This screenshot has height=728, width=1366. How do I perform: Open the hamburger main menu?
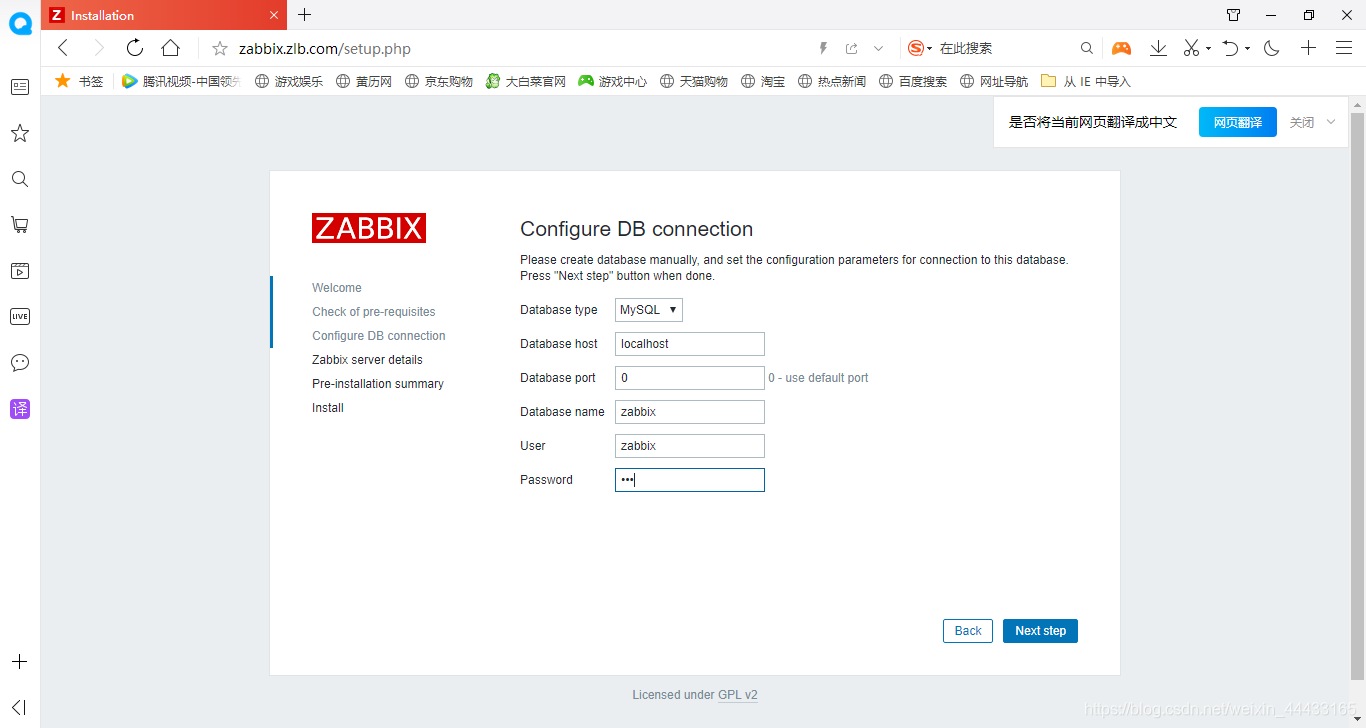(1344, 48)
